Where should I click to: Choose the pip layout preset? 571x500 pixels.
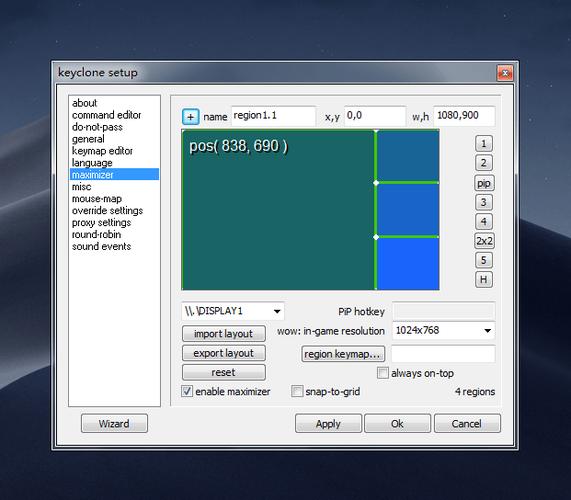click(484, 183)
